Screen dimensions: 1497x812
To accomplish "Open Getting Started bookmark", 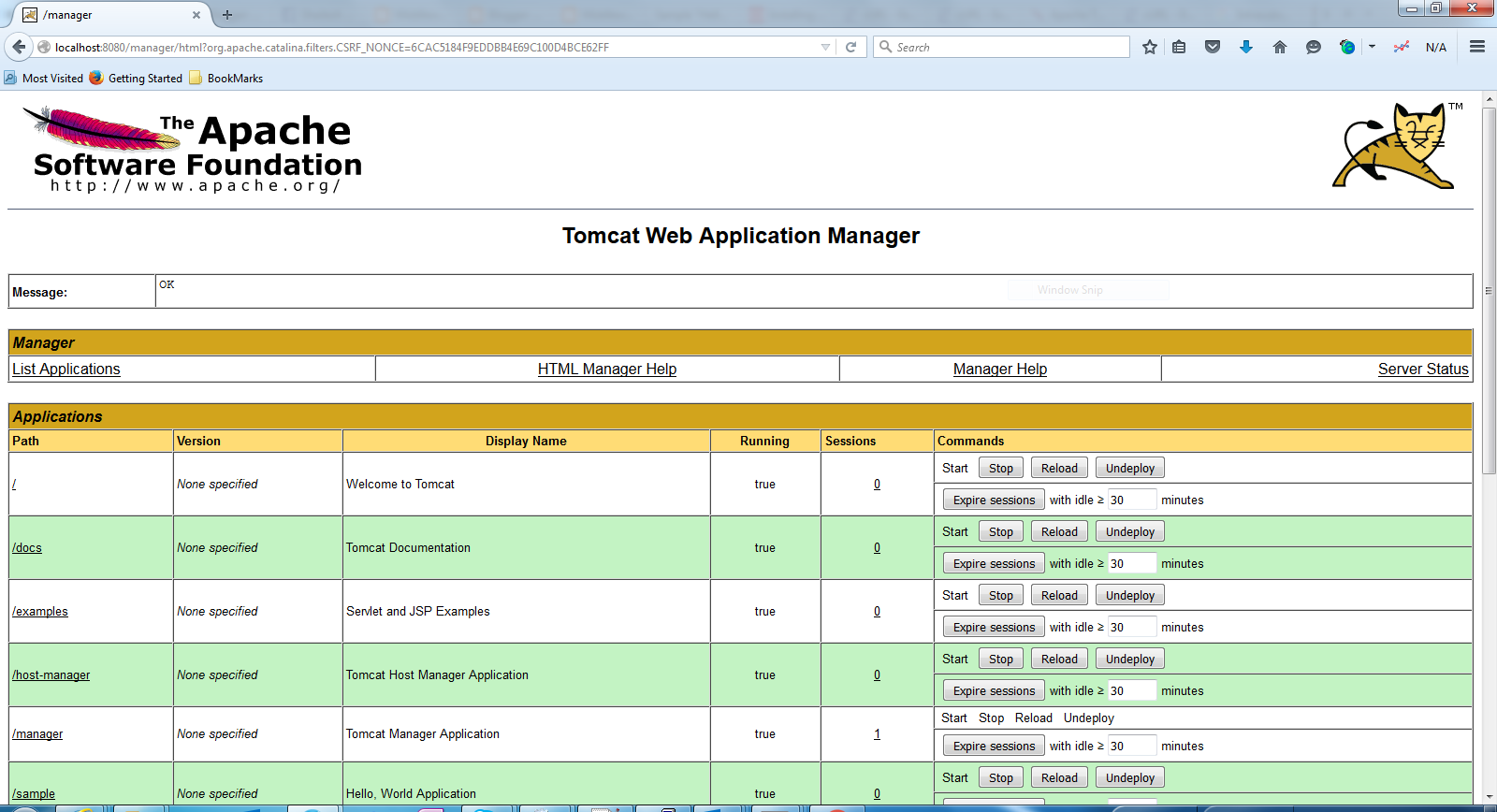I will click(x=137, y=79).
